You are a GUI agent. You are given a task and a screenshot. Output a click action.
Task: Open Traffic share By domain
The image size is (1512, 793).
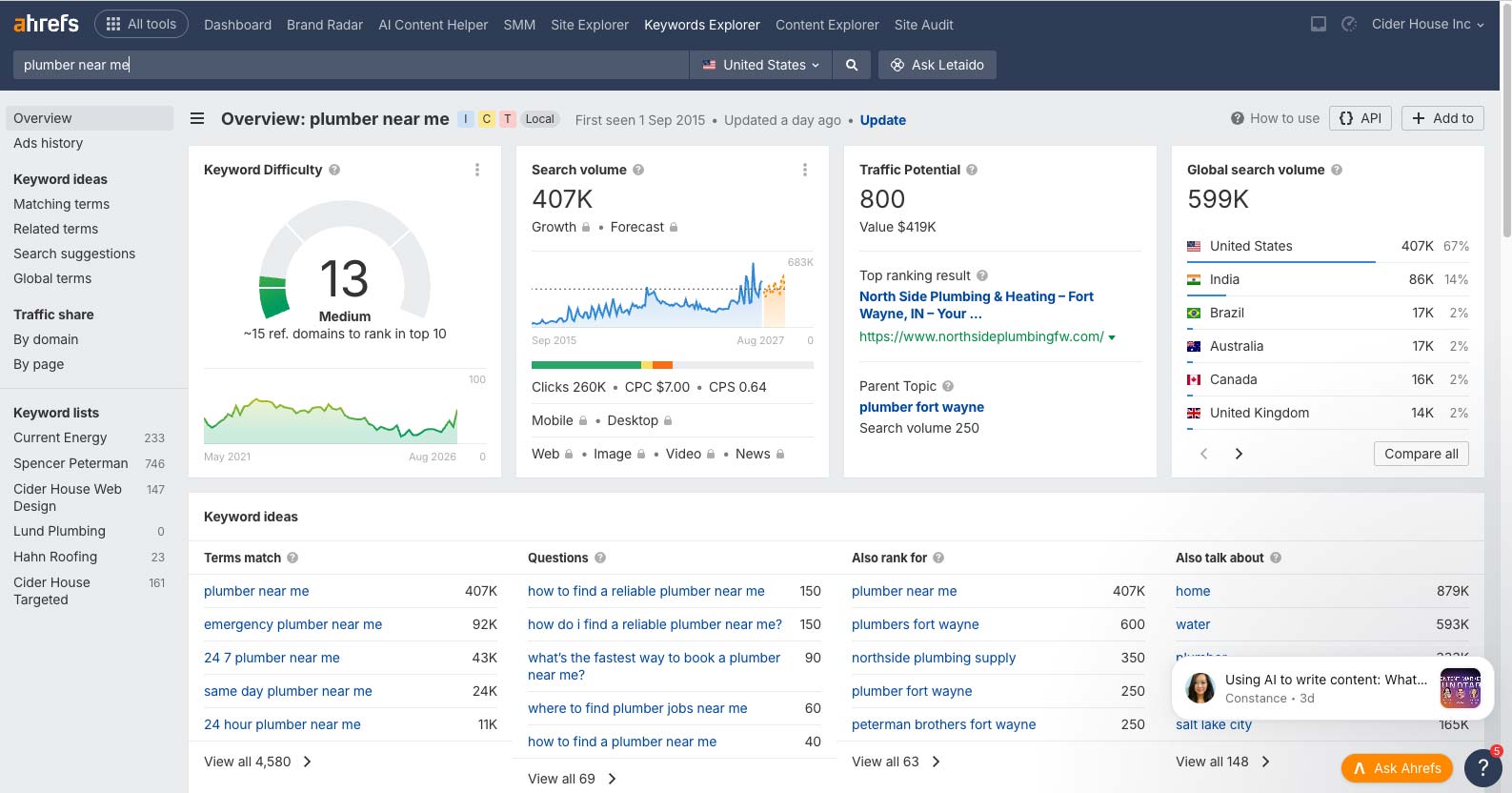coord(46,339)
